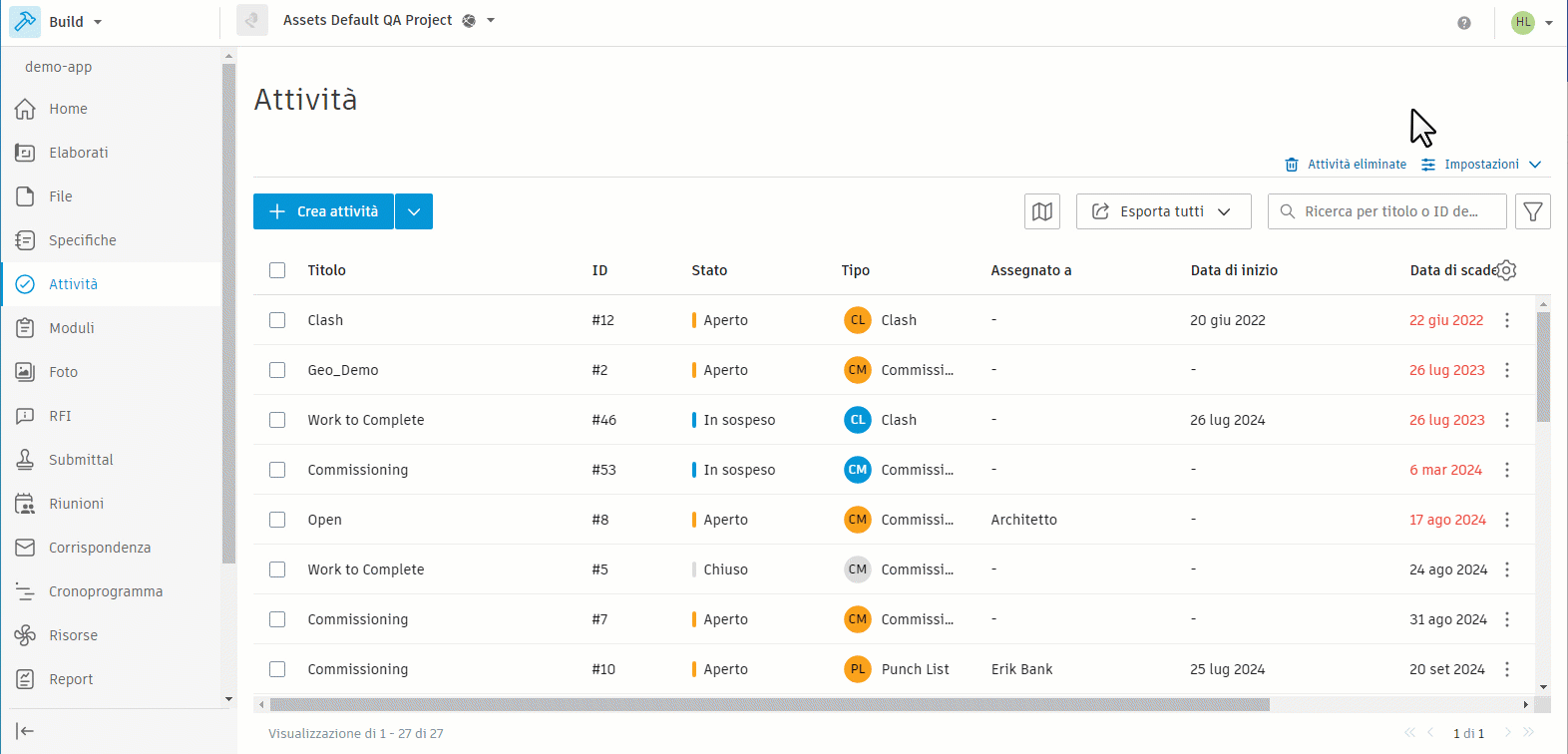Click the horizontal table scrollbar

(769, 705)
